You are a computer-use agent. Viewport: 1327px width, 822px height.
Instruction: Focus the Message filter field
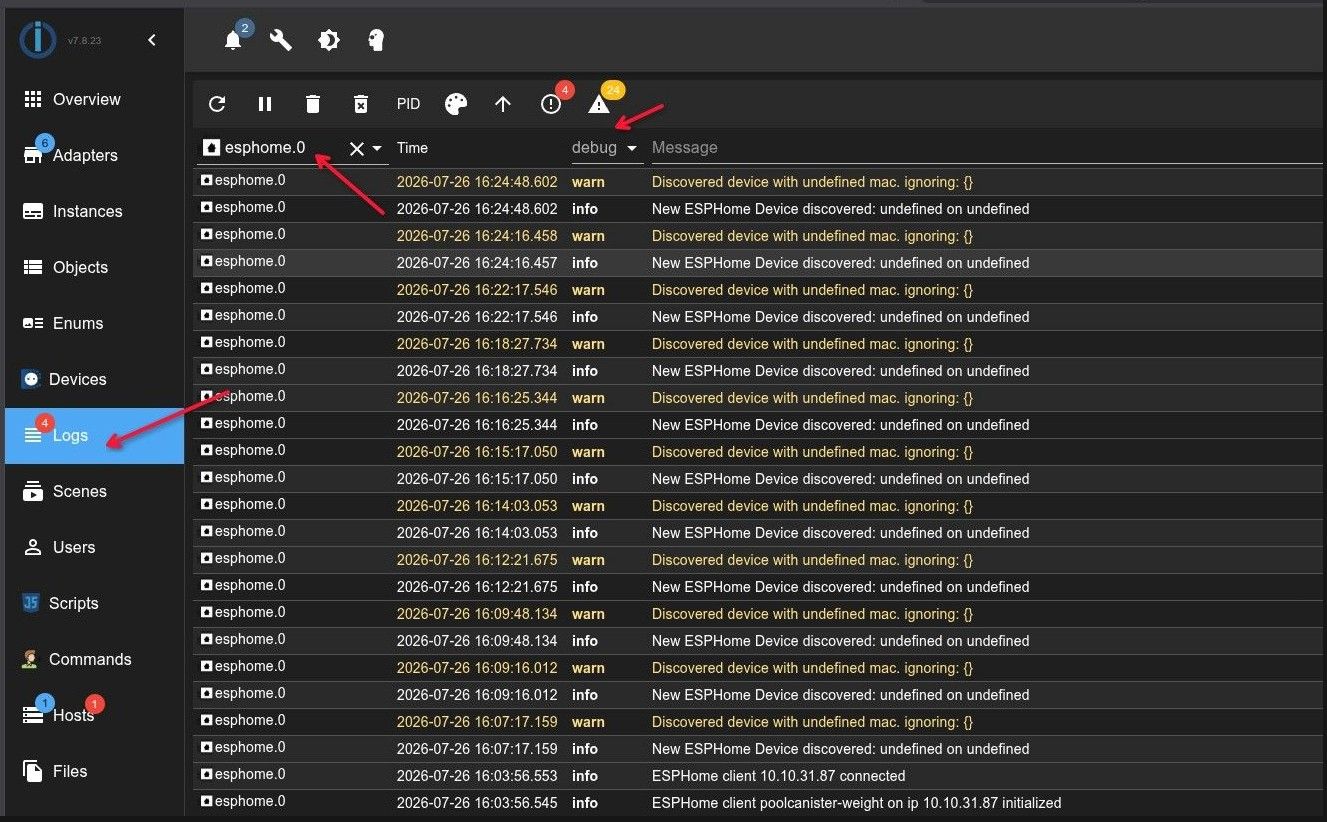[985, 148]
